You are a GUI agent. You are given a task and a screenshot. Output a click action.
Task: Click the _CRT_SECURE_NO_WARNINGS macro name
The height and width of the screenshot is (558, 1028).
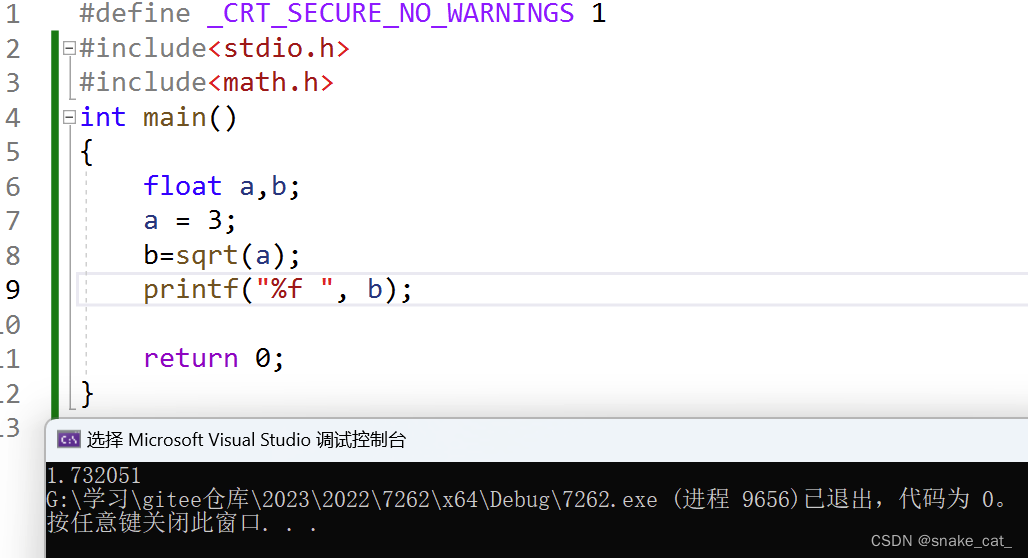click(x=391, y=13)
